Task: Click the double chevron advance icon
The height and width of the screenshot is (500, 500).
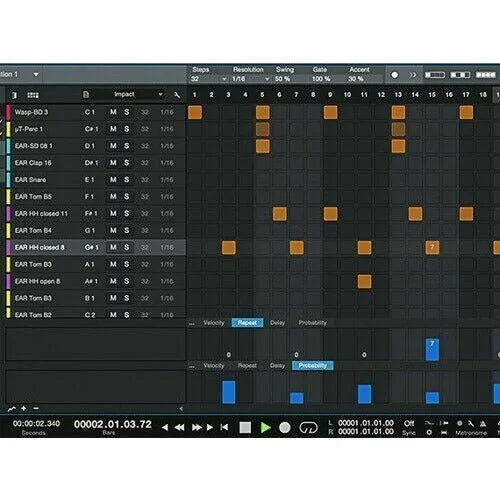Action: click(x=413, y=75)
